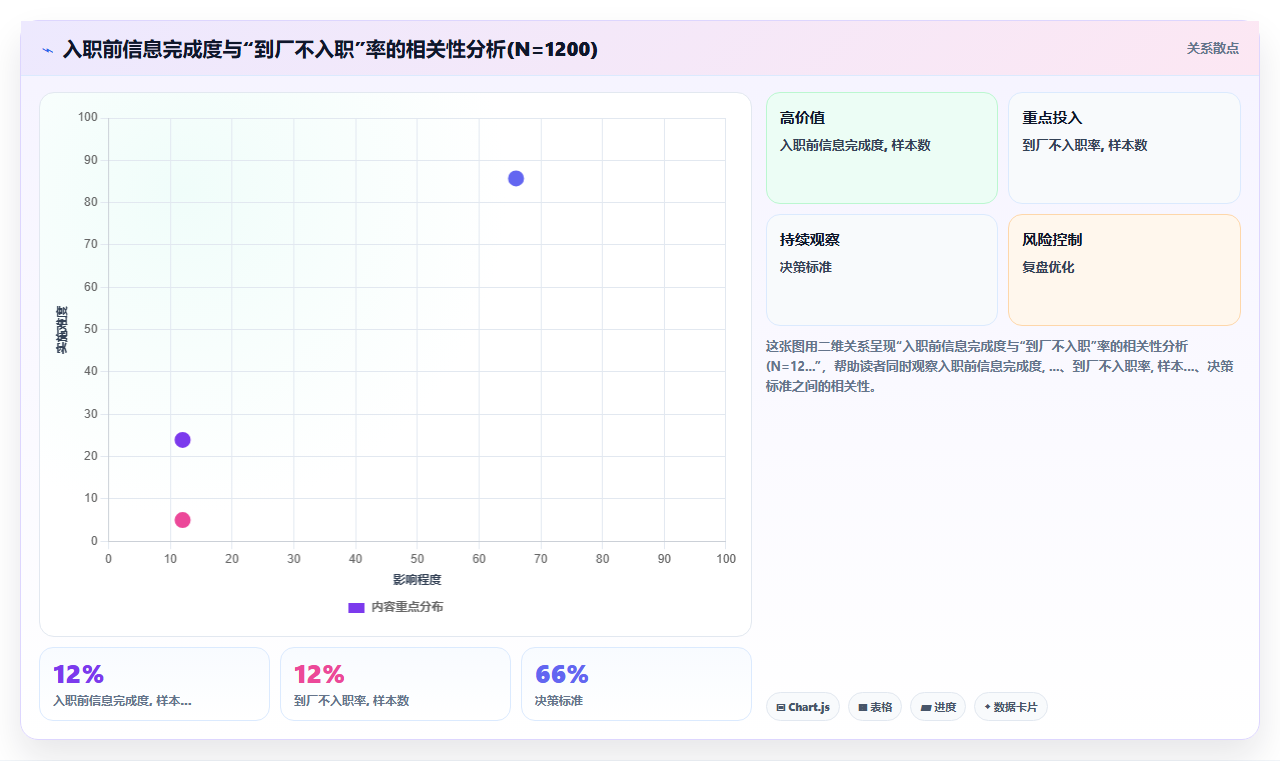Viewport: 1280px width, 761px height.
Task: Click the 到厂不入职率, 样本数 stat caption
Action: [x=351, y=701]
